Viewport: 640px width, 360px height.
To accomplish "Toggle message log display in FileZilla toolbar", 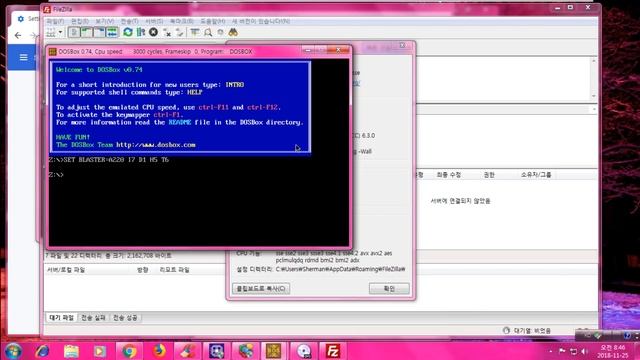I will [x=74, y=32].
